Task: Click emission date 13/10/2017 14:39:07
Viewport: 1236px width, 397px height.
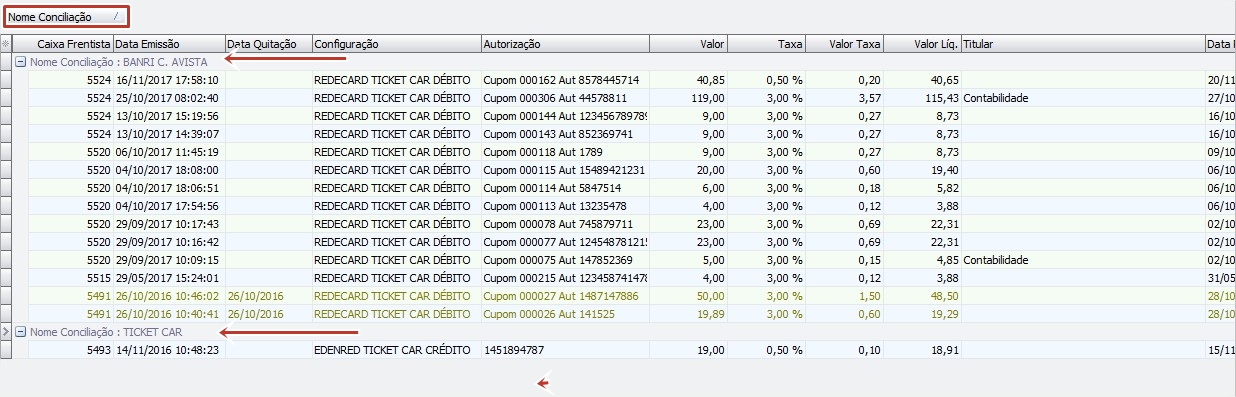Action: pyautogui.click(x=168, y=133)
